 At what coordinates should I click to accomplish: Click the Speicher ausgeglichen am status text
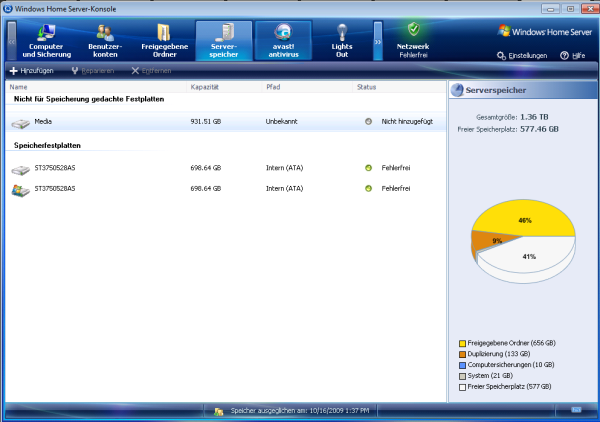point(300,411)
